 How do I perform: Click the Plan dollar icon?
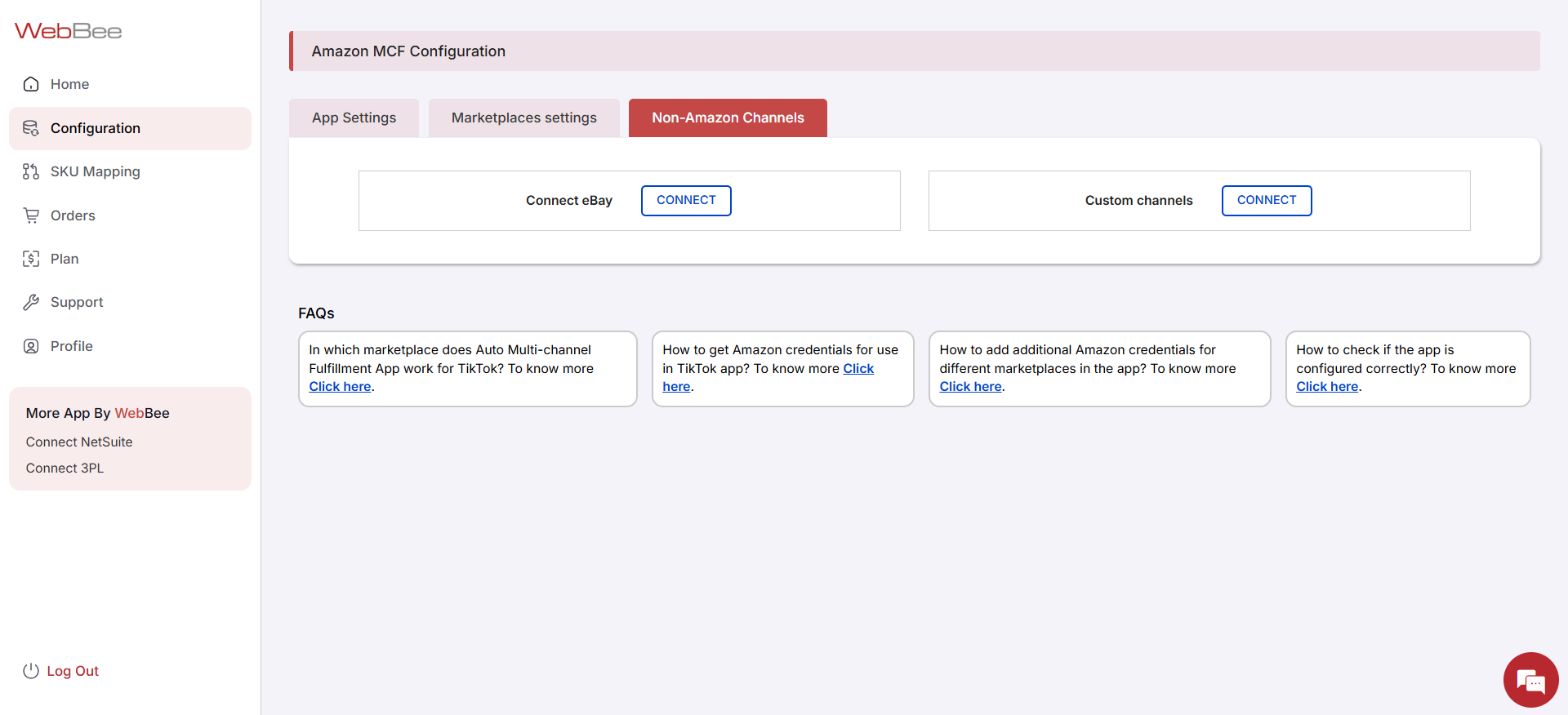click(x=31, y=259)
